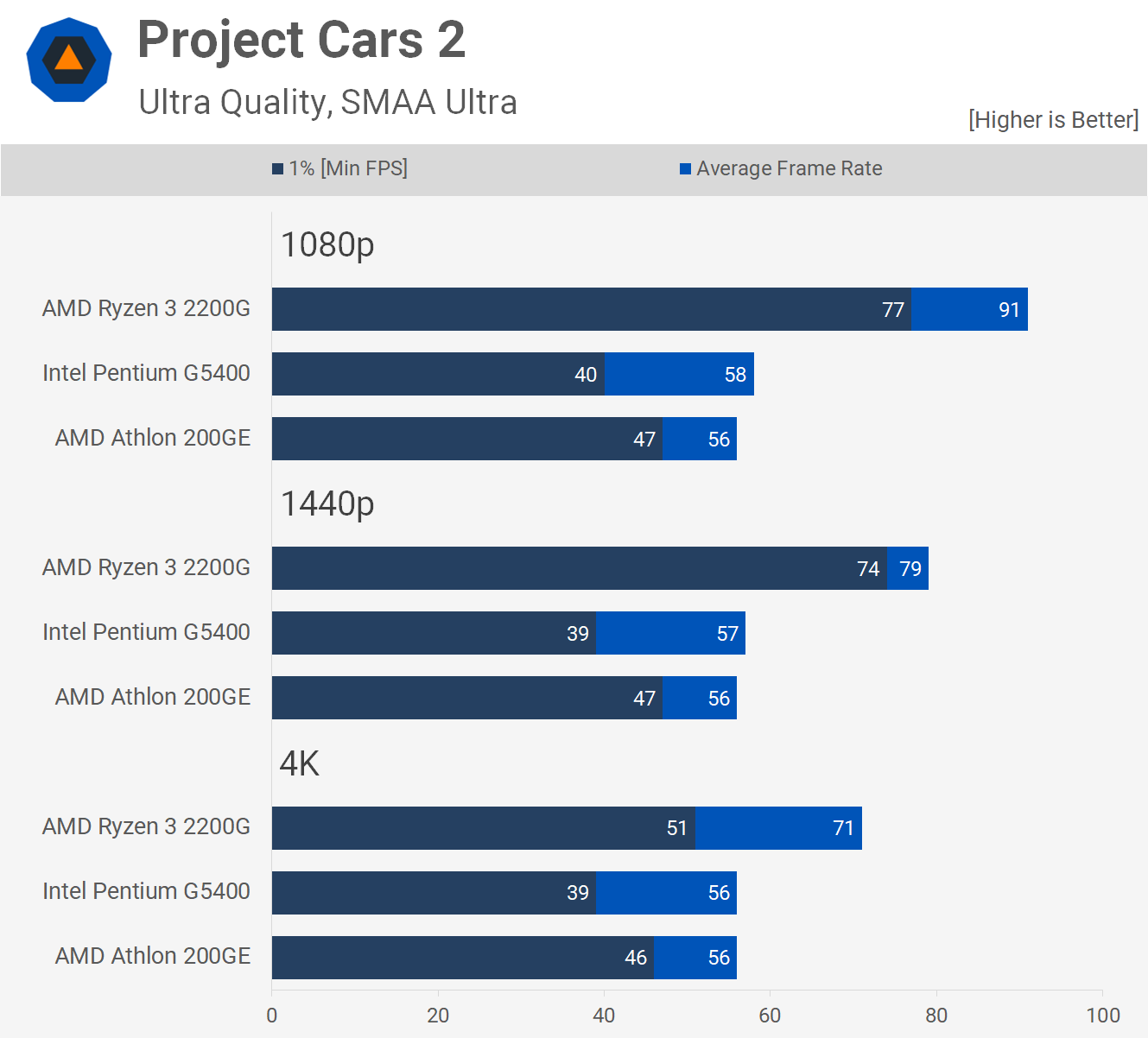Screen dimensions: 1148x1038
Task: Click the 79 average value in the 1440p Ryzen bar
Action: [910, 569]
